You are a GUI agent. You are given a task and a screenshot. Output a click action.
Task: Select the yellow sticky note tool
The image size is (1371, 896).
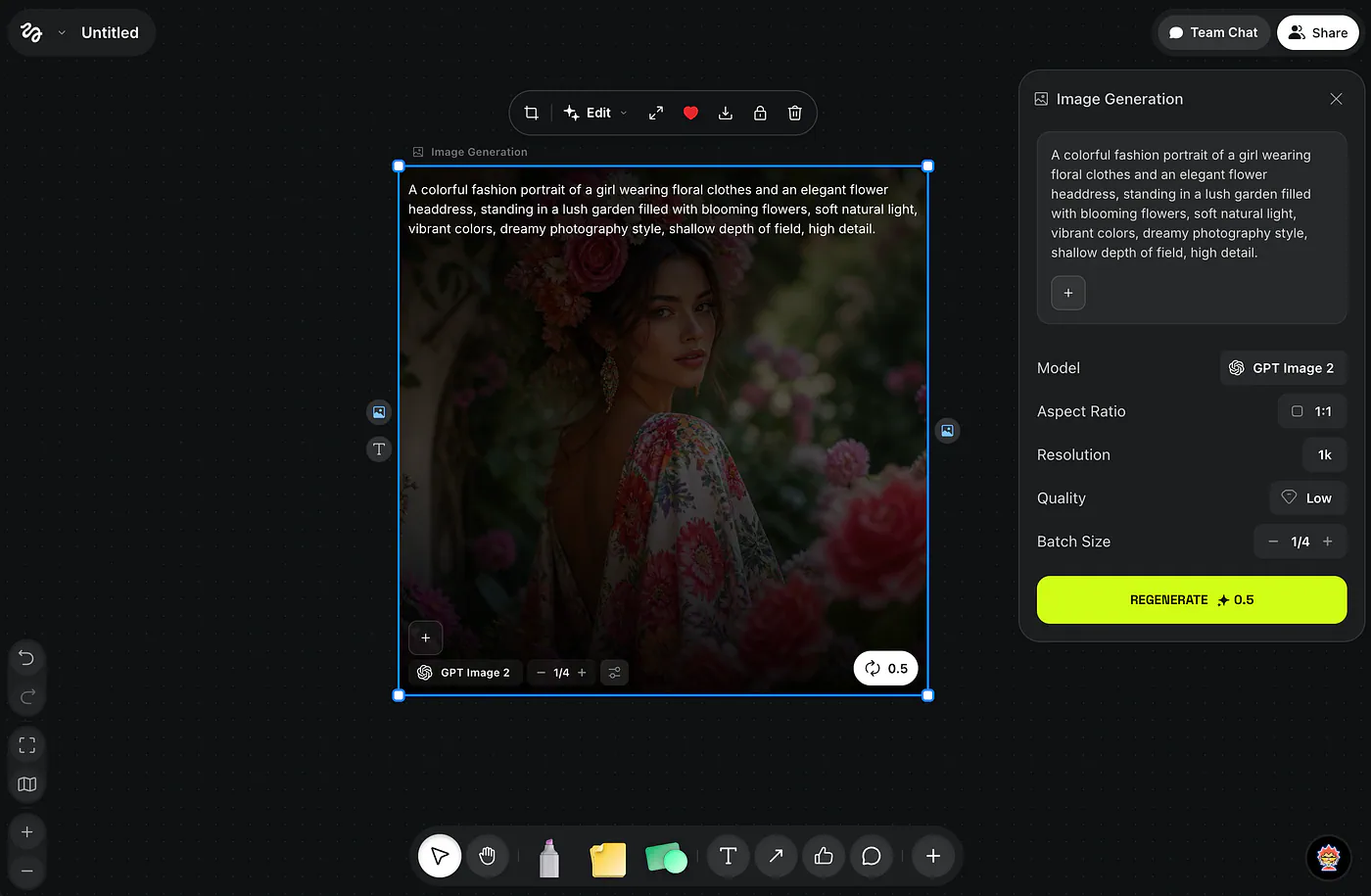608,859
